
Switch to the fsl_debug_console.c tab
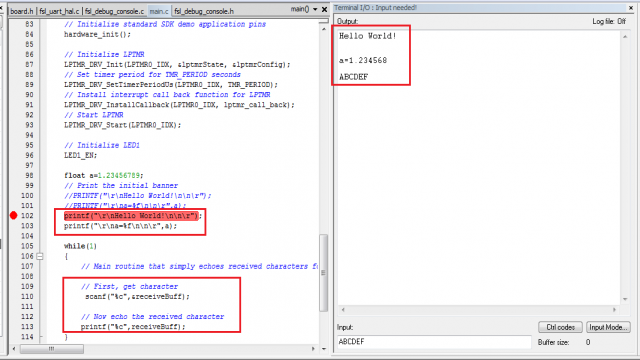114,11
